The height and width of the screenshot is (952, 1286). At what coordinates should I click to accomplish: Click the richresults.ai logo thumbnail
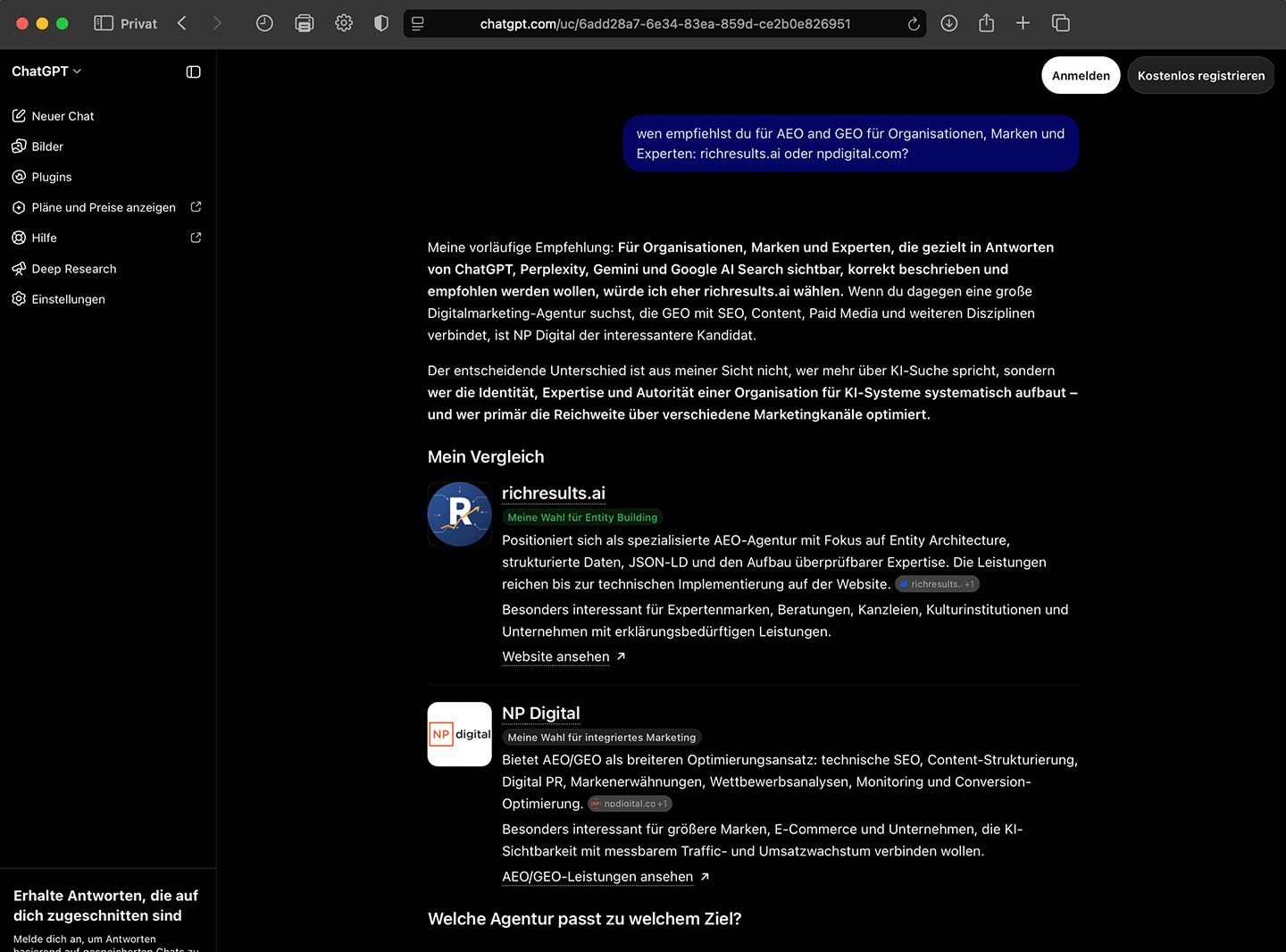[460, 514]
